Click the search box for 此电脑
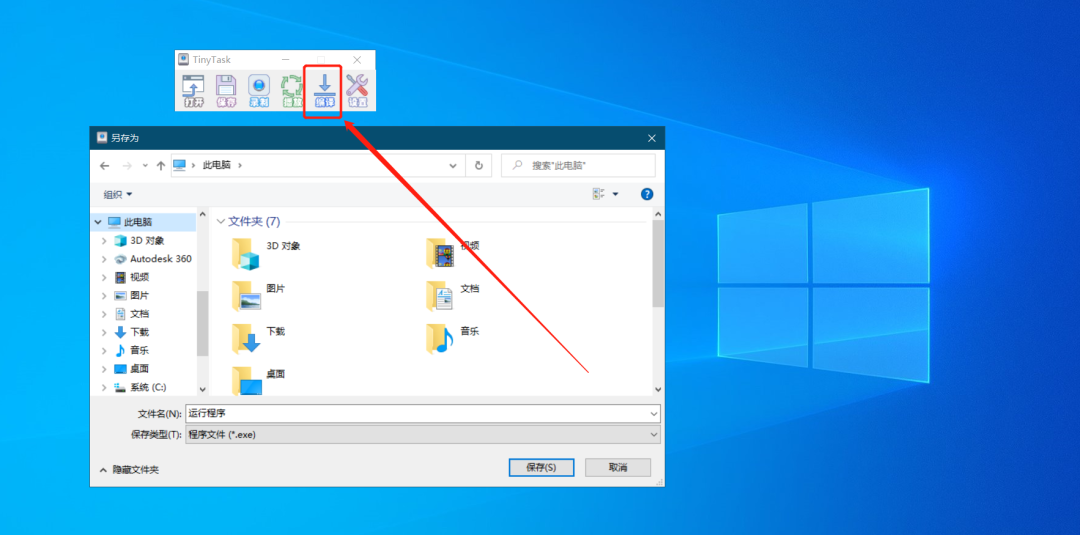Screen dimensions: 1080x535 click(578, 166)
